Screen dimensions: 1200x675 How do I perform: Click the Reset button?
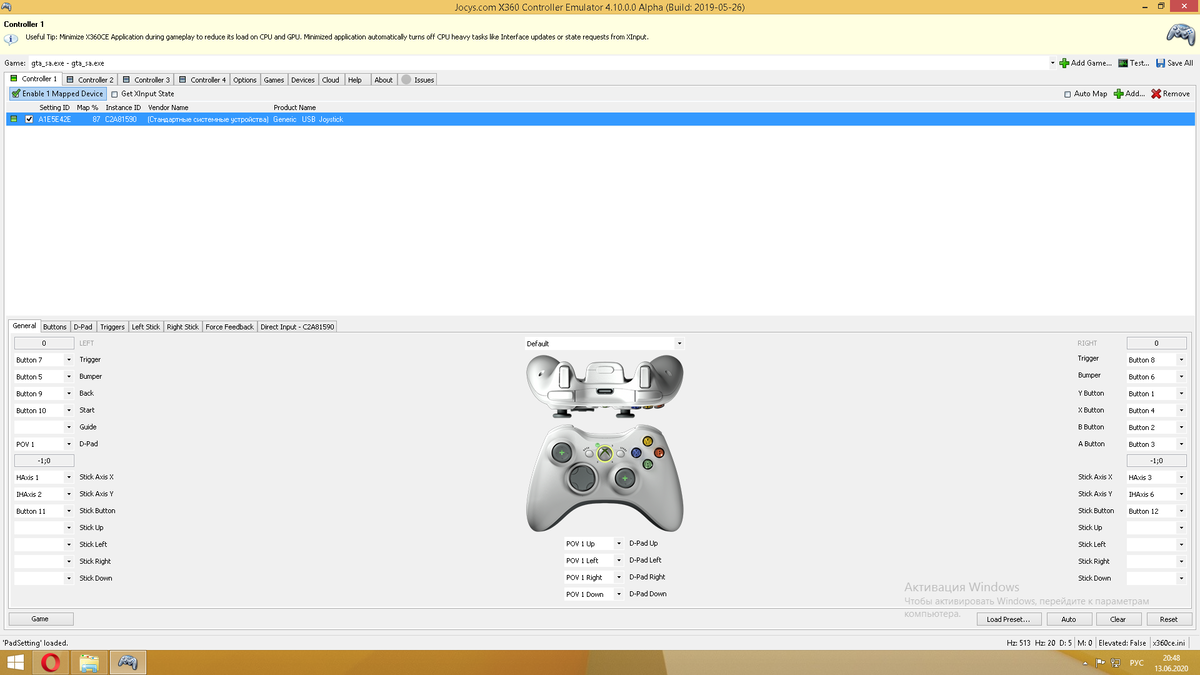[x=1168, y=619]
